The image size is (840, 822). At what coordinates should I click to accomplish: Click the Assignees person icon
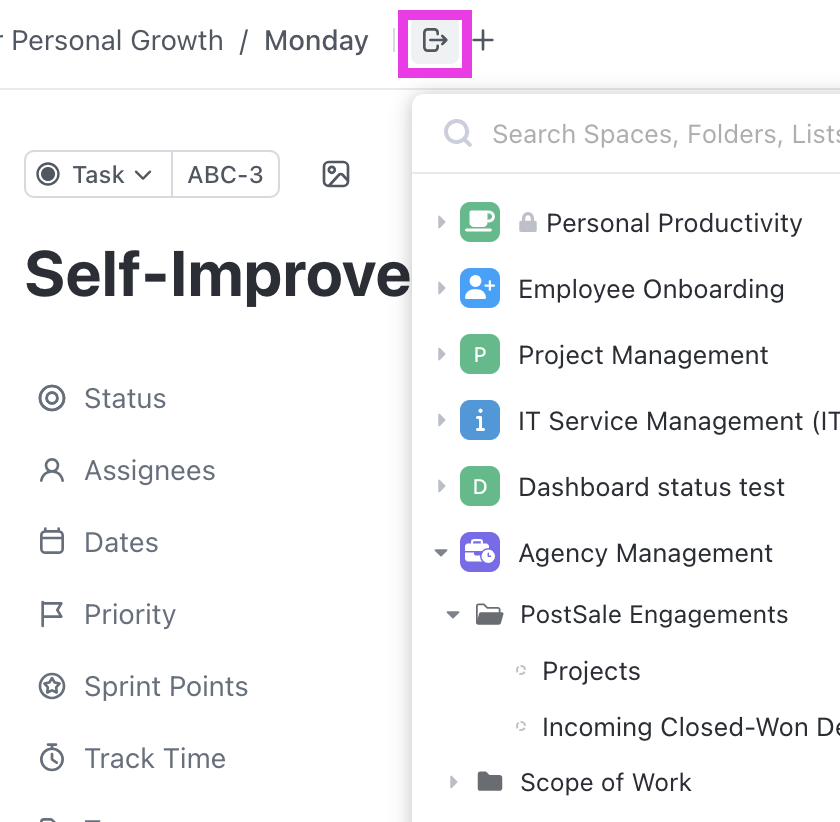[52, 470]
